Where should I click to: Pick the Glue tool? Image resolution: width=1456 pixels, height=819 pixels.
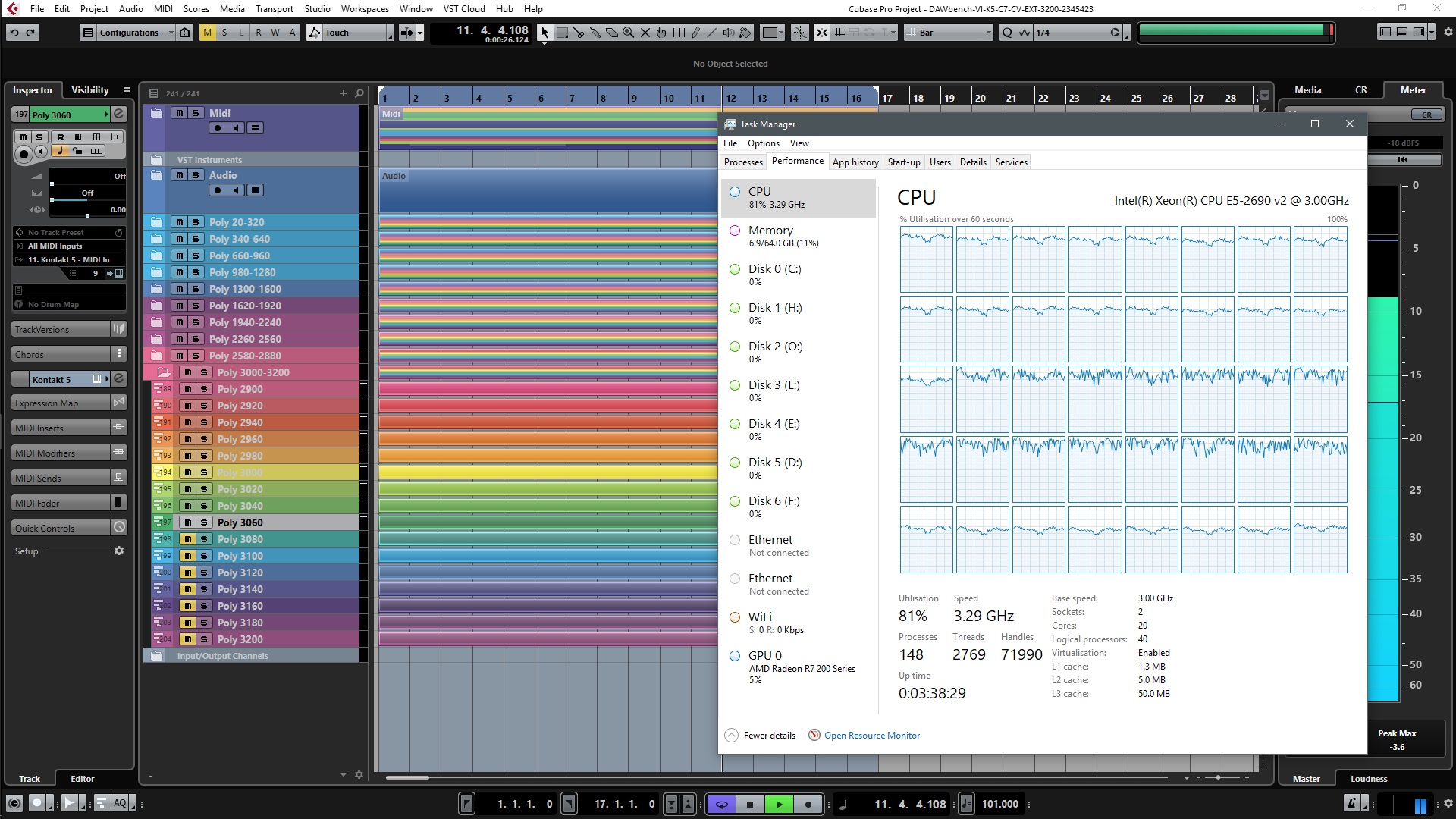coord(595,33)
